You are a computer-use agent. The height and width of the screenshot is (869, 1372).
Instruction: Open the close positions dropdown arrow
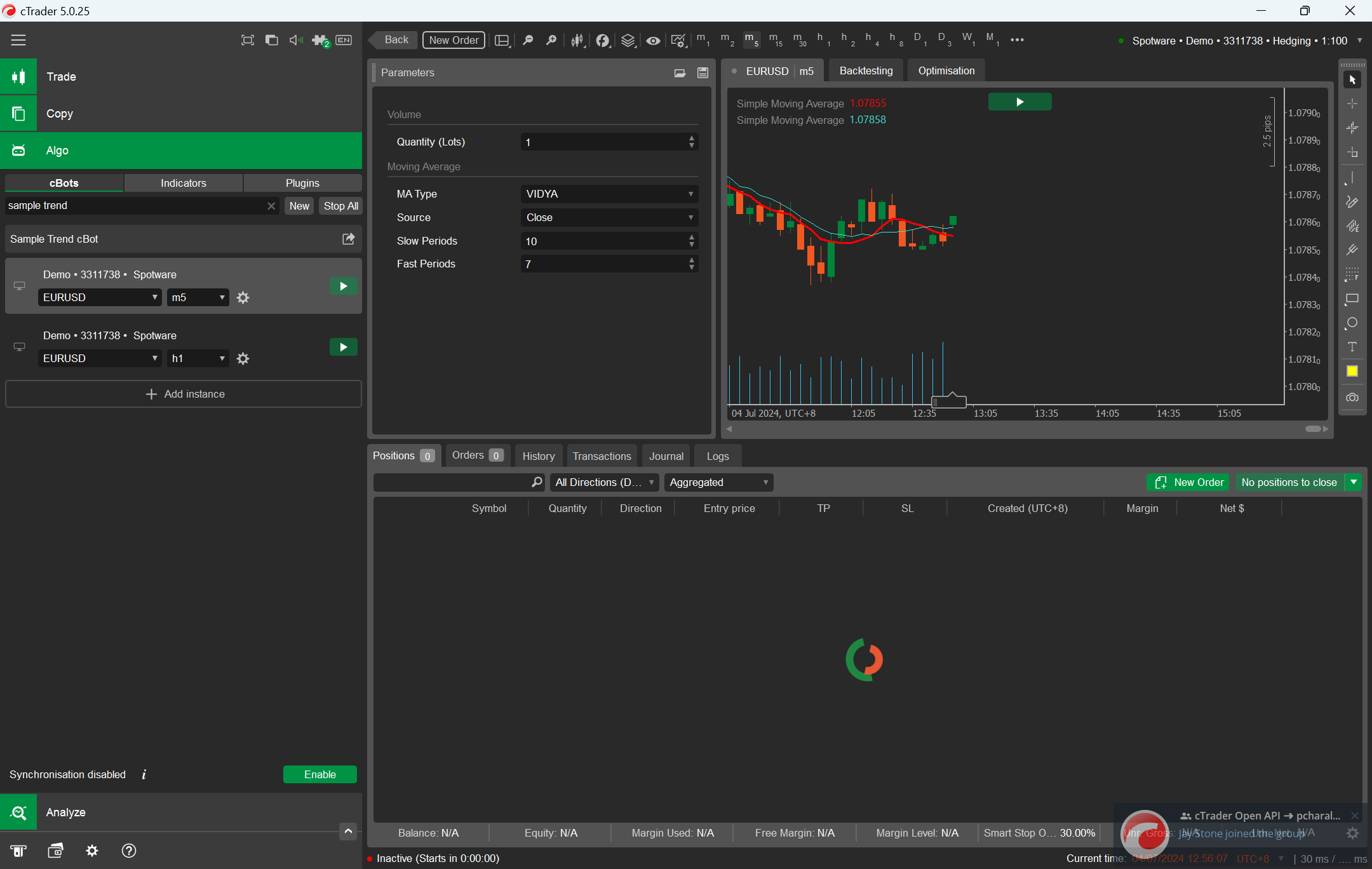pyautogui.click(x=1354, y=482)
